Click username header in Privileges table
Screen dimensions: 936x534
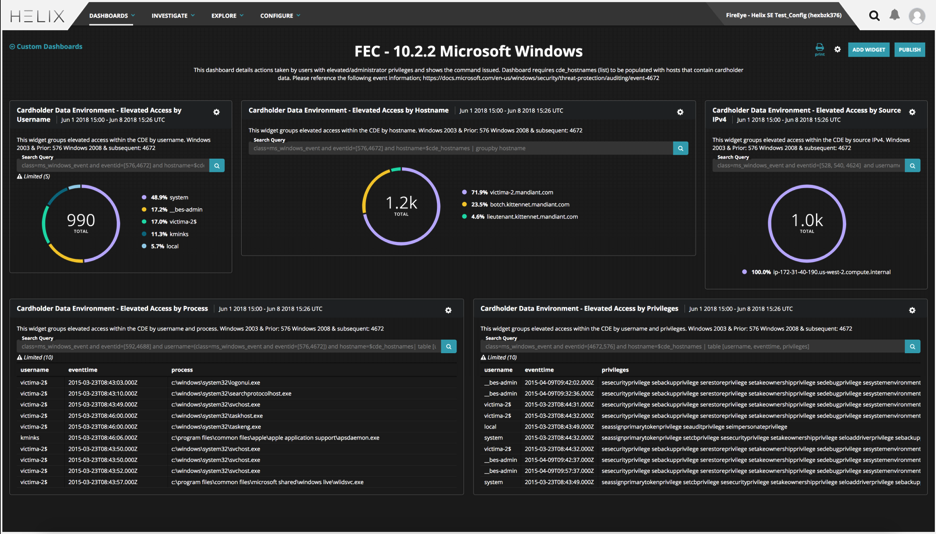[x=498, y=370]
